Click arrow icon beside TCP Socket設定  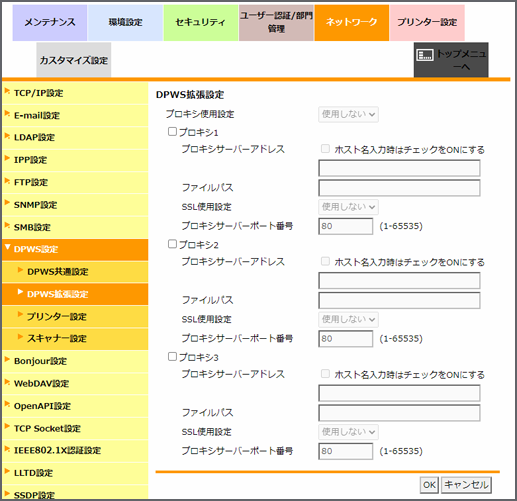(7, 426)
